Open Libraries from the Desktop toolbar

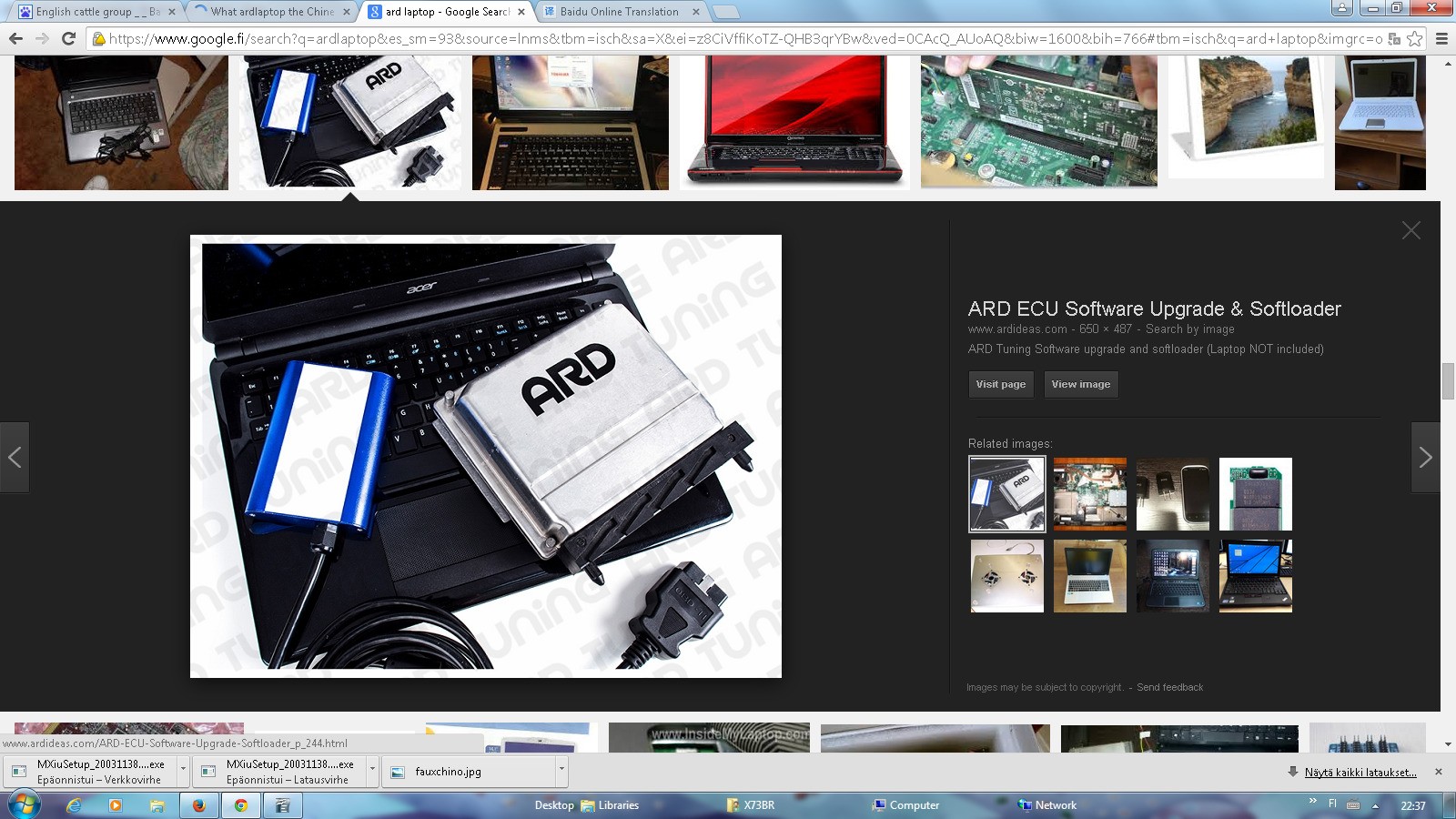coord(610,805)
